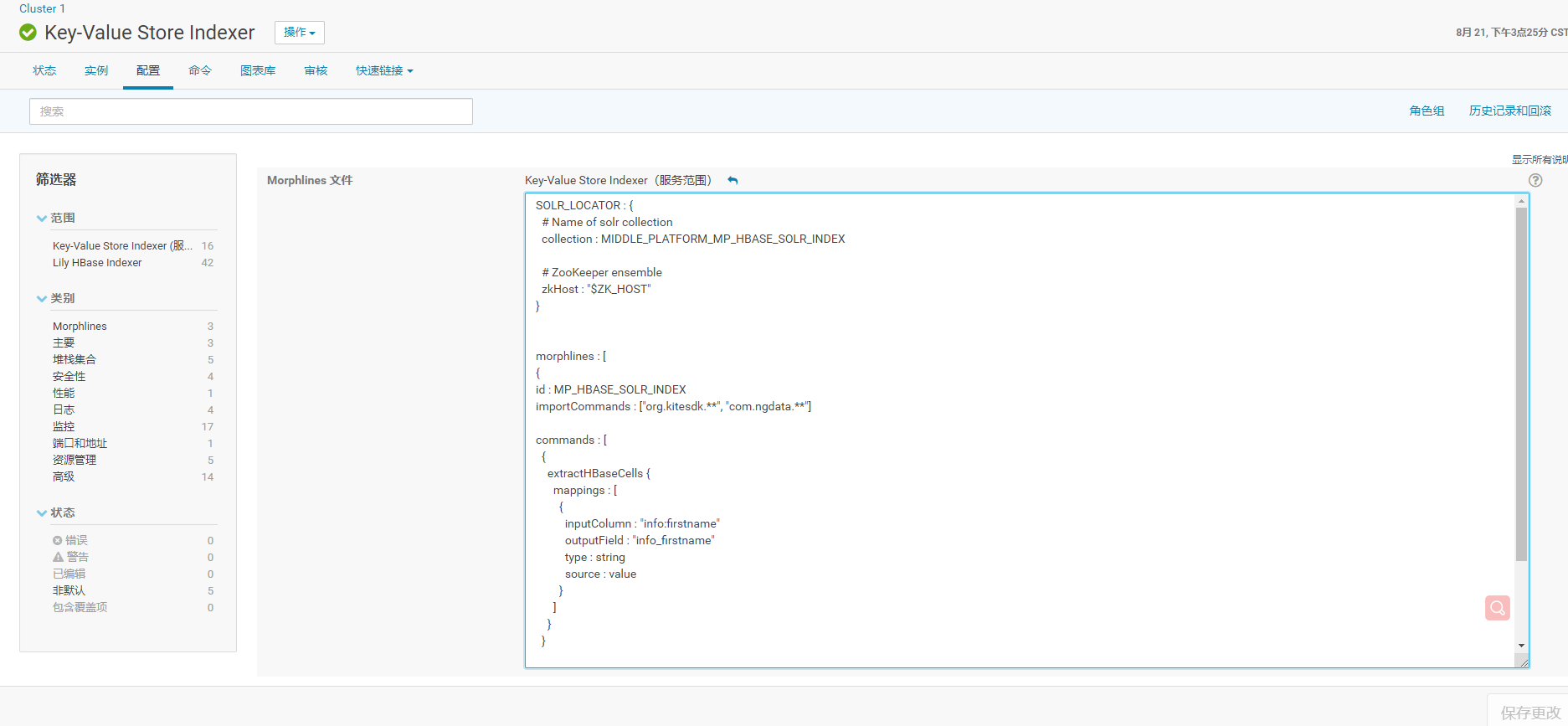Viewport: 1568px width, 726px height.
Task: Open the 图表库 charts library tab
Action: [x=258, y=70]
